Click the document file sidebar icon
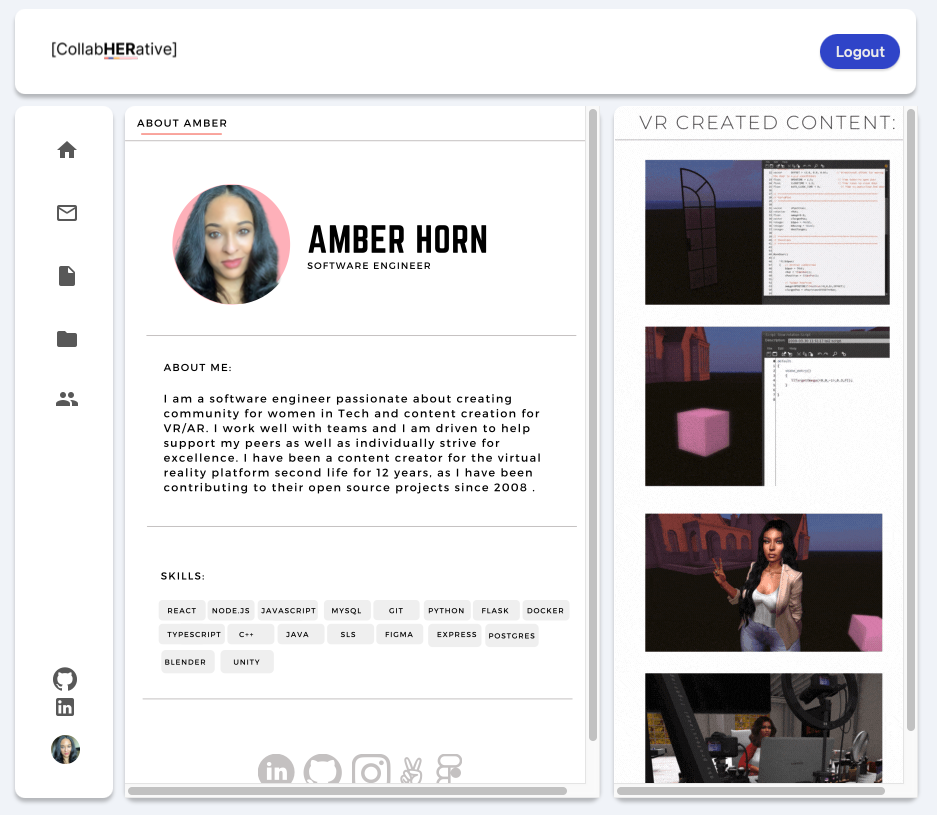The height and width of the screenshot is (815, 937). point(67,276)
